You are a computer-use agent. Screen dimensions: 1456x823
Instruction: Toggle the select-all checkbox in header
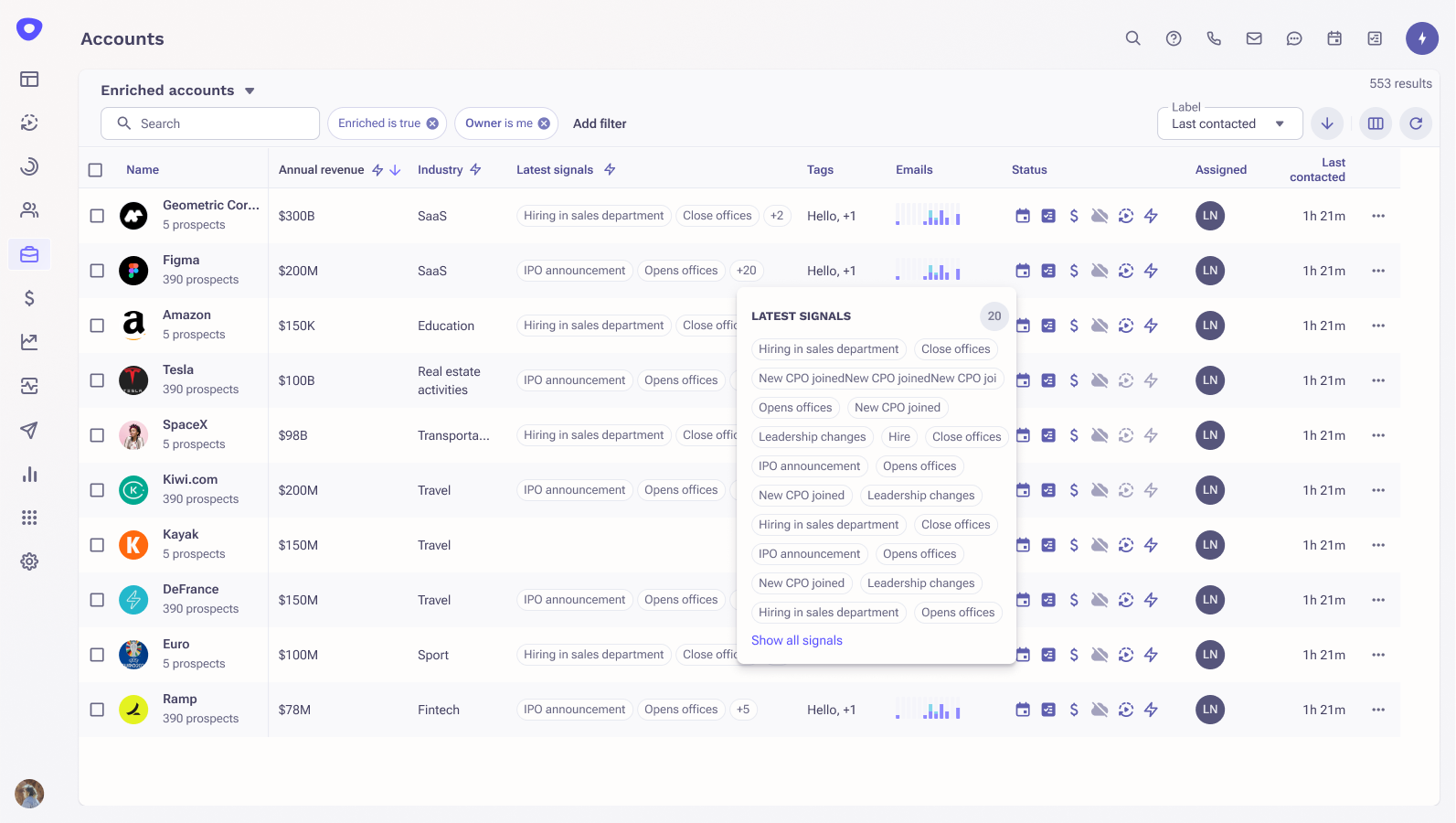tap(95, 170)
